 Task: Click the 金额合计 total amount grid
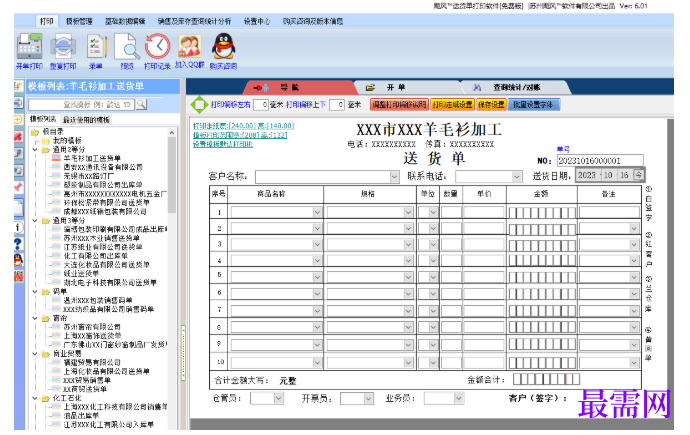[x=546, y=379]
